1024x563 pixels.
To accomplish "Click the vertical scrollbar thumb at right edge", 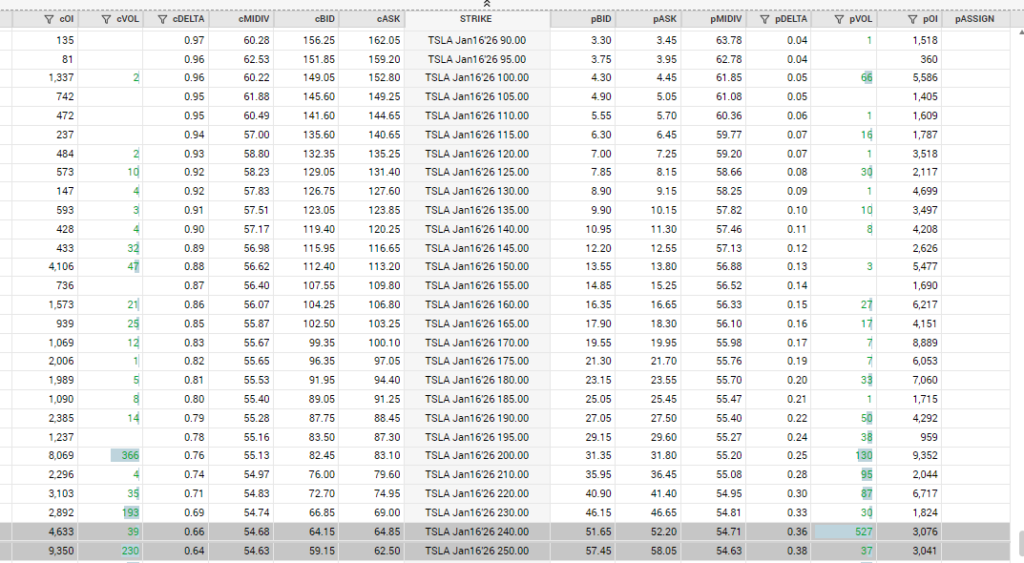I will [1021, 543].
